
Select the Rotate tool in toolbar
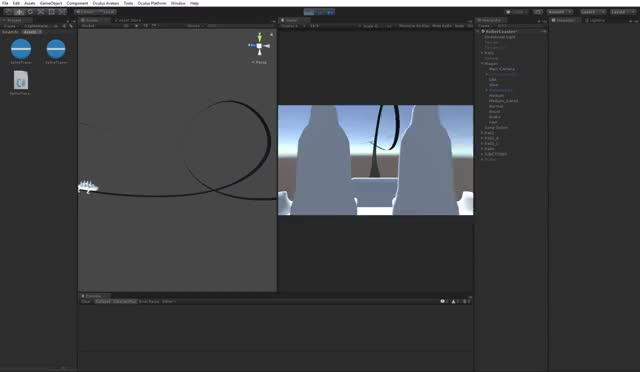pos(30,12)
